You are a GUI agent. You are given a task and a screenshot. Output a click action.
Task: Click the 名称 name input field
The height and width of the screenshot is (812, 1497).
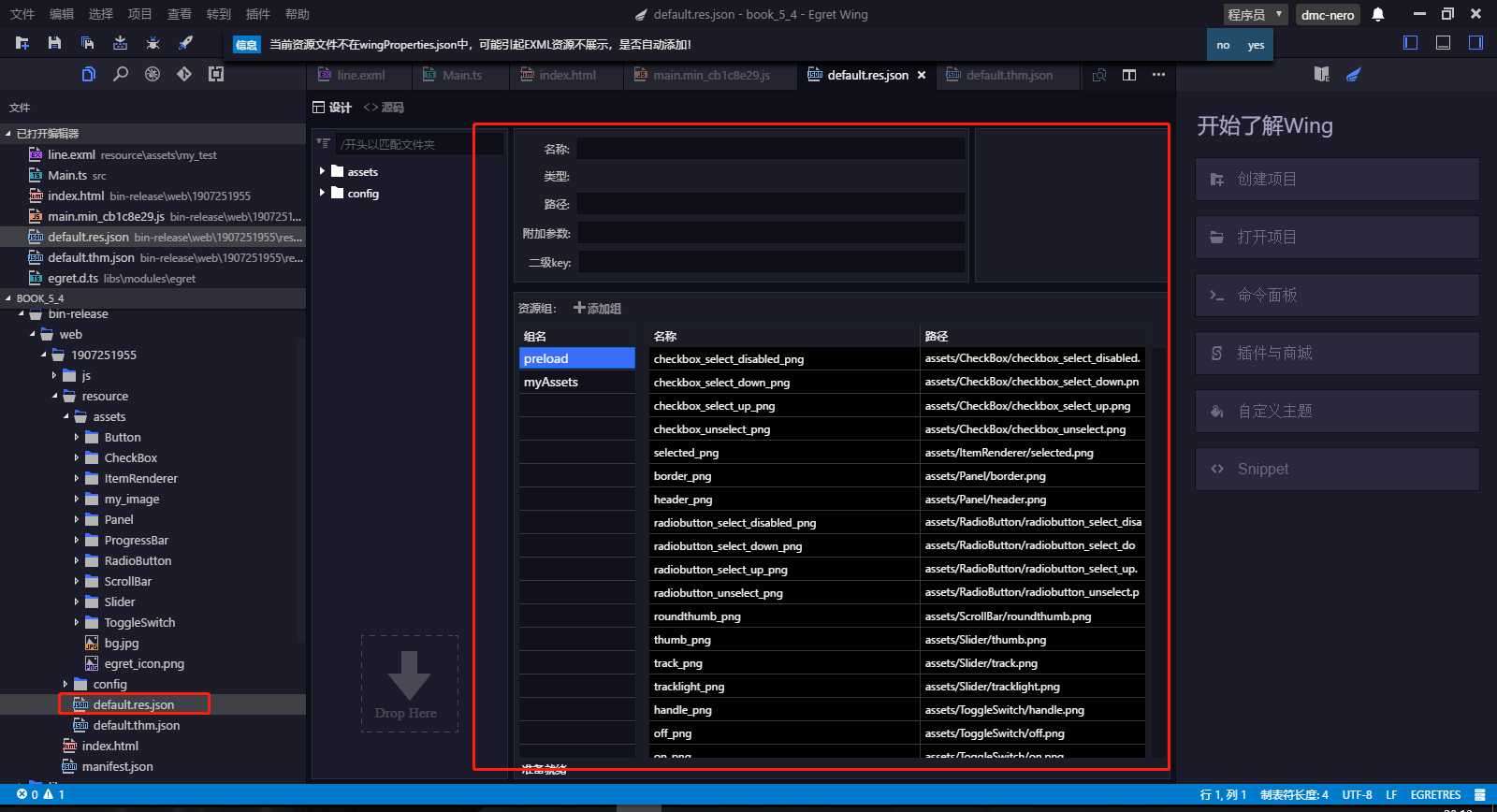tap(770, 149)
